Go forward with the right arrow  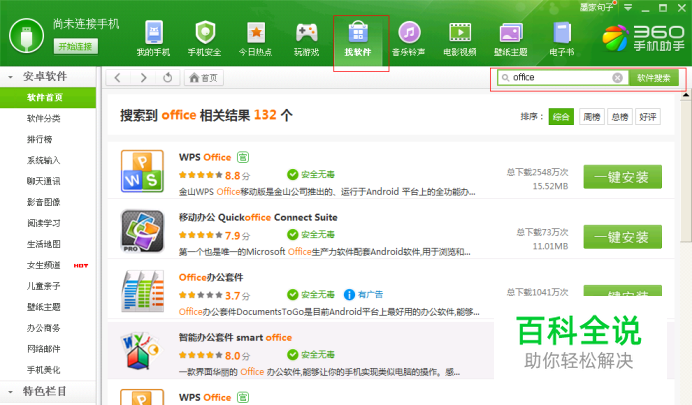143,78
